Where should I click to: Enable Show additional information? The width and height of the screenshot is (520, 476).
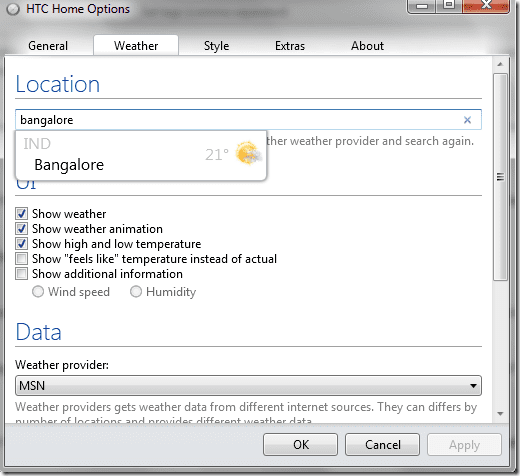click(x=22, y=274)
